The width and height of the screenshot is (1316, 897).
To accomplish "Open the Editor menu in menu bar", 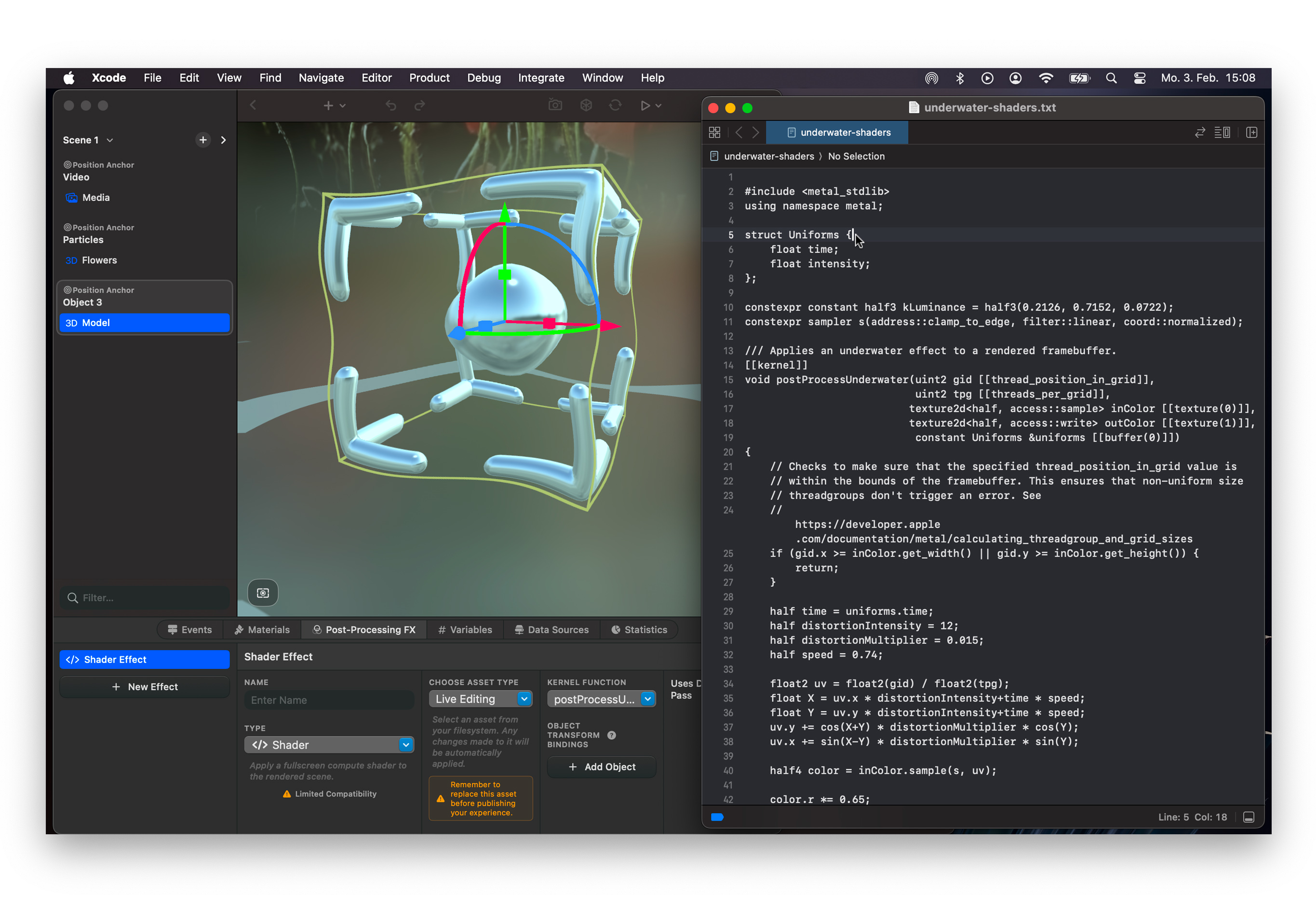I will [x=376, y=78].
